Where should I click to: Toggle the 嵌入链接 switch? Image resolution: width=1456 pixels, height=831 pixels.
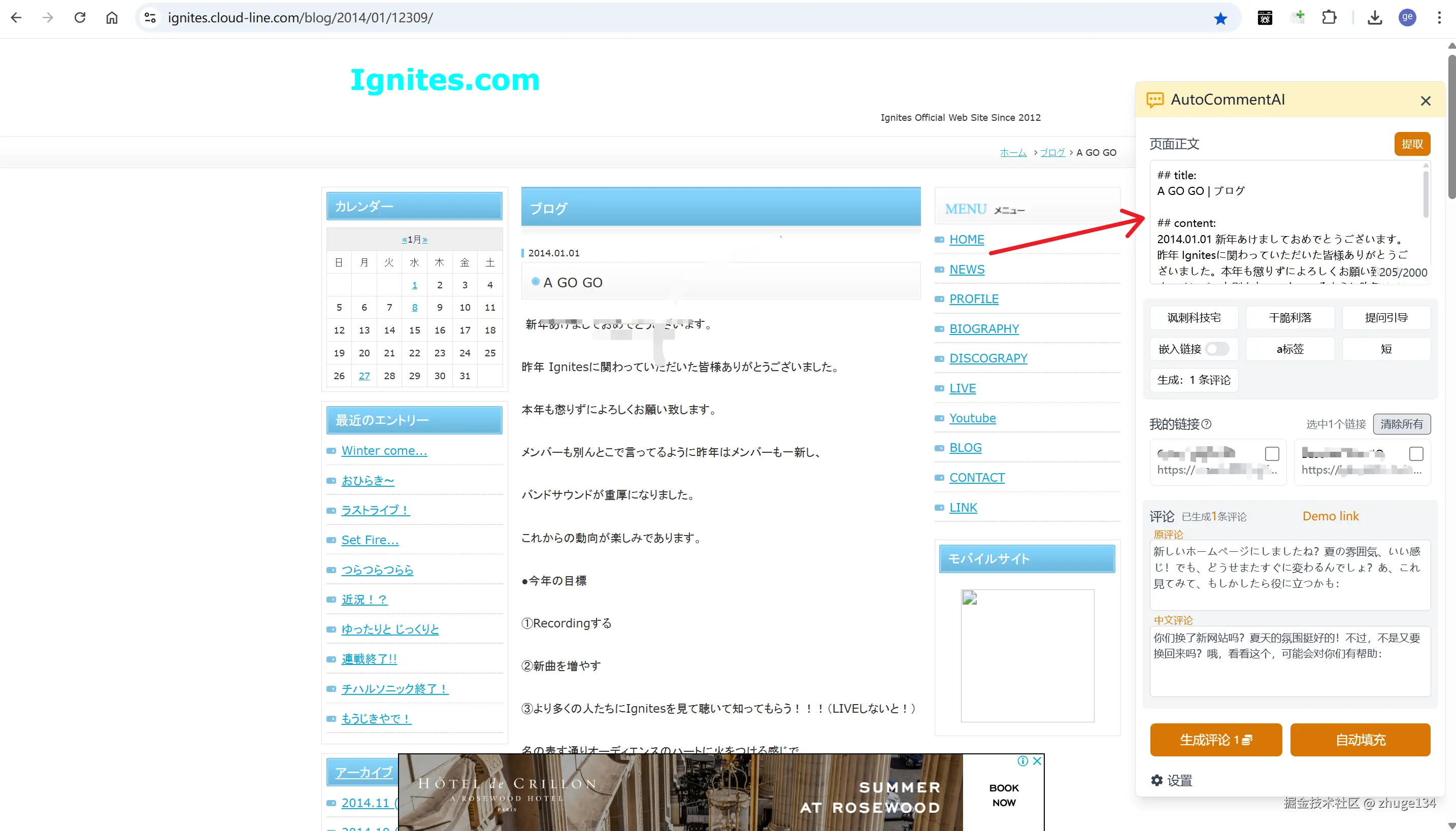1216,349
